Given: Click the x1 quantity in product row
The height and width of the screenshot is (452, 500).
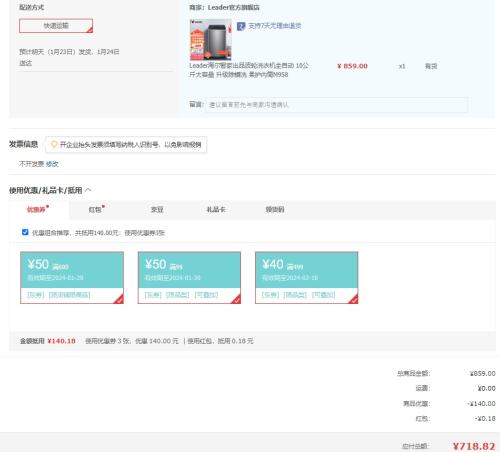Looking at the screenshot, I should pyautogui.click(x=402, y=66).
